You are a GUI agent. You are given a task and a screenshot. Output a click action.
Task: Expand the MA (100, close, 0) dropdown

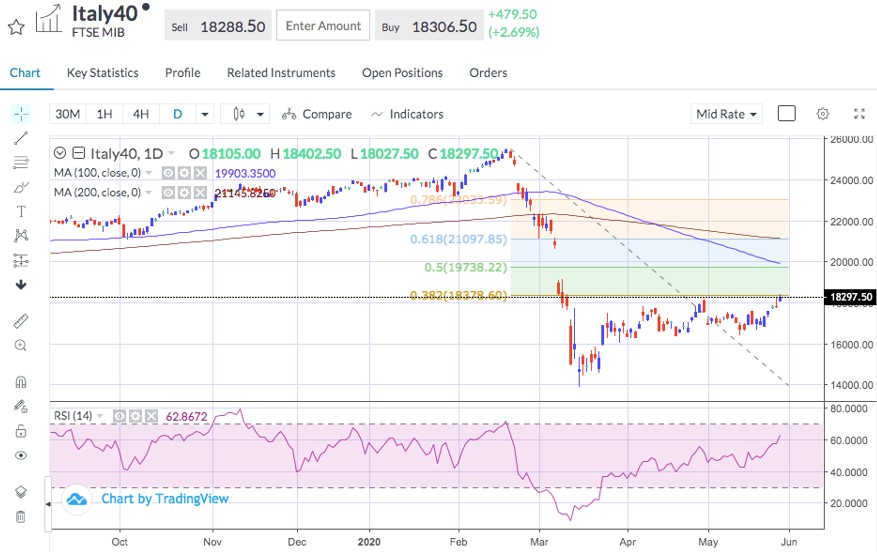click(149, 173)
